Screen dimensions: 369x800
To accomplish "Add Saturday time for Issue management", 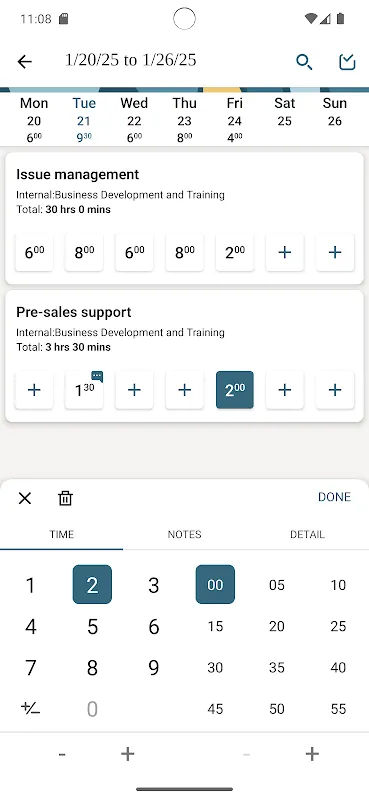I will click(x=285, y=252).
